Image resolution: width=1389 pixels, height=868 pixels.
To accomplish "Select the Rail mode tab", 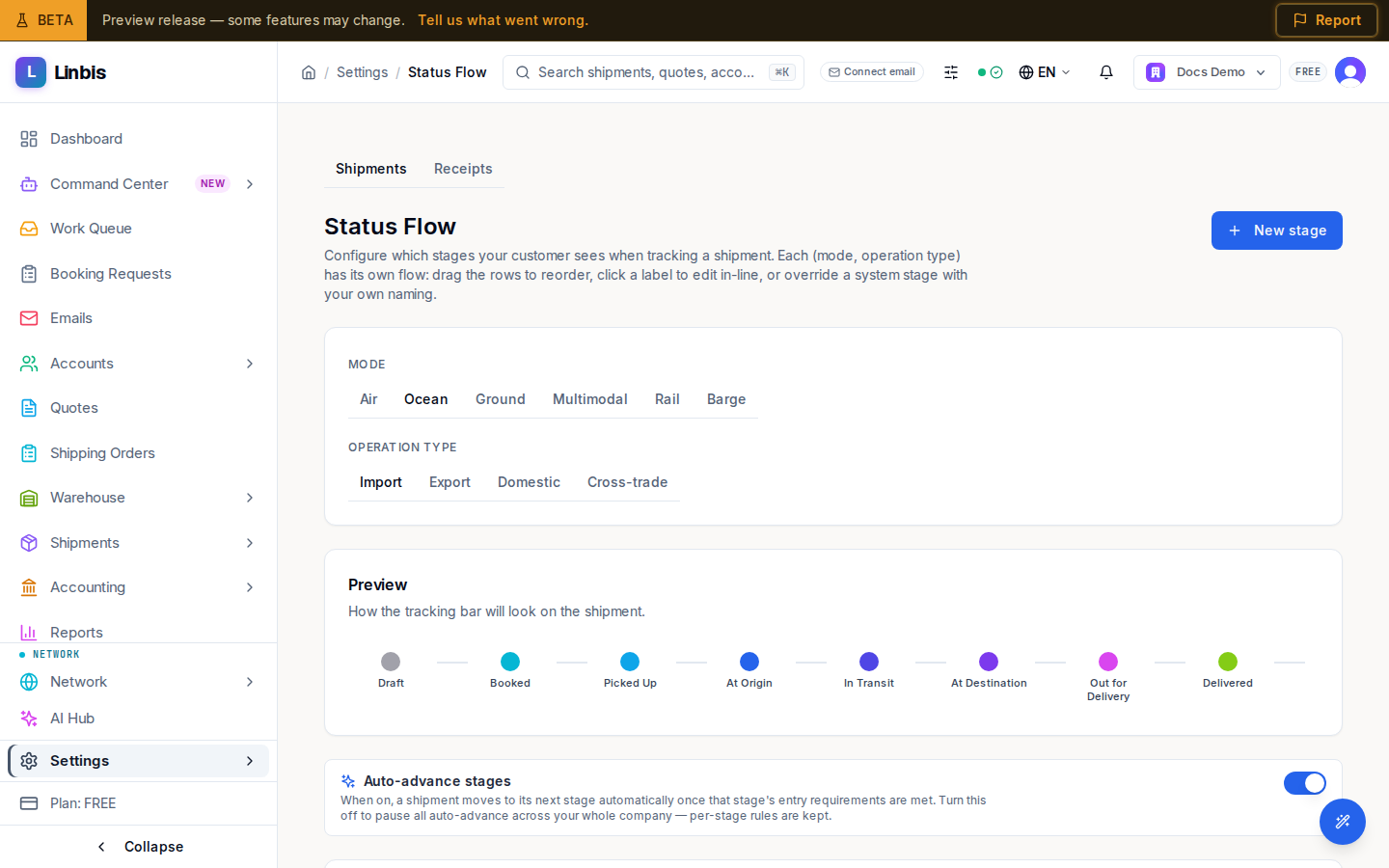I will point(667,399).
